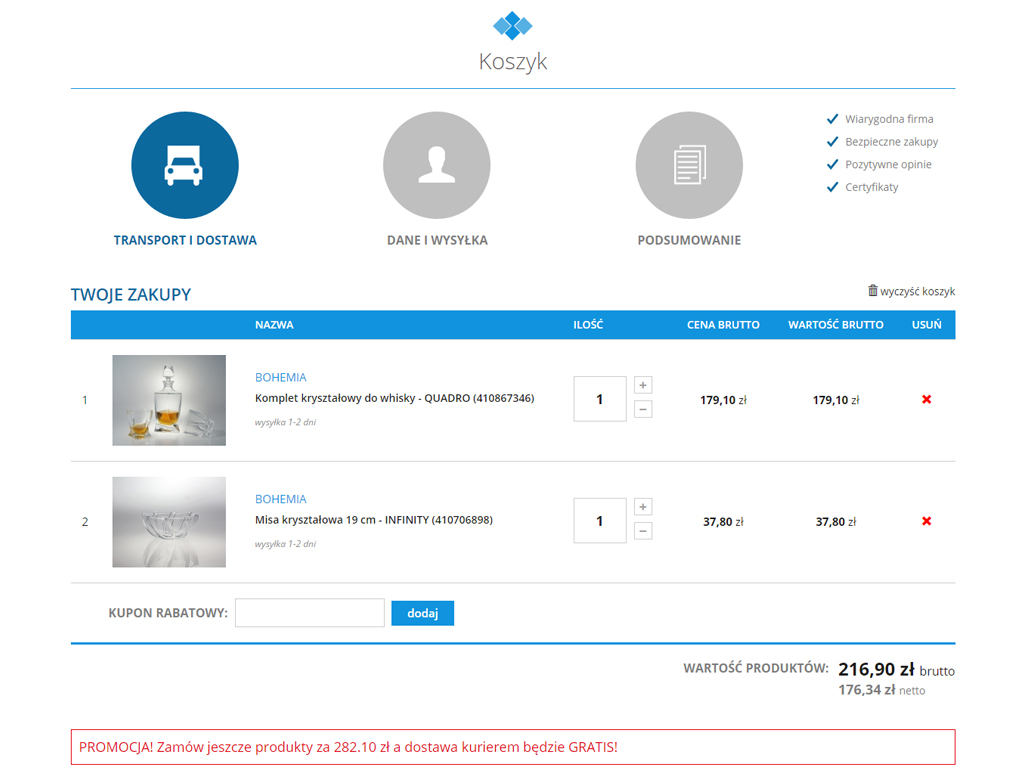Edit the quantity field for whisky set
Image resolution: width=1024 pixels, height=773 pixels.
600,399
